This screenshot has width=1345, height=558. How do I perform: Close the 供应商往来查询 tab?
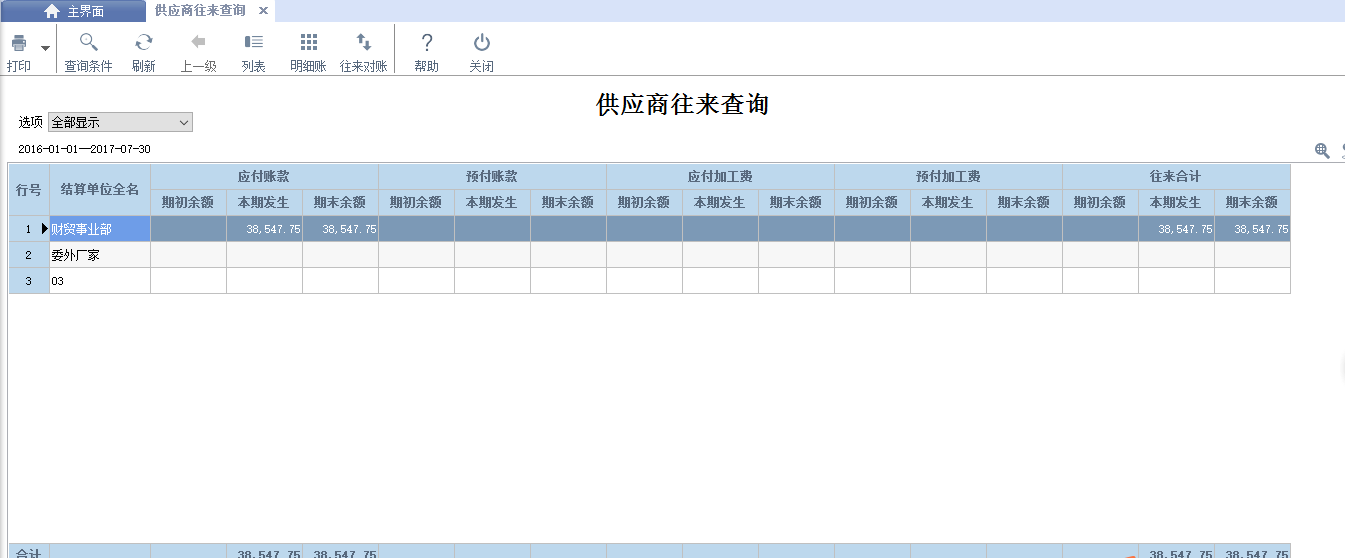pyautogui.click(x=263, y=11)
